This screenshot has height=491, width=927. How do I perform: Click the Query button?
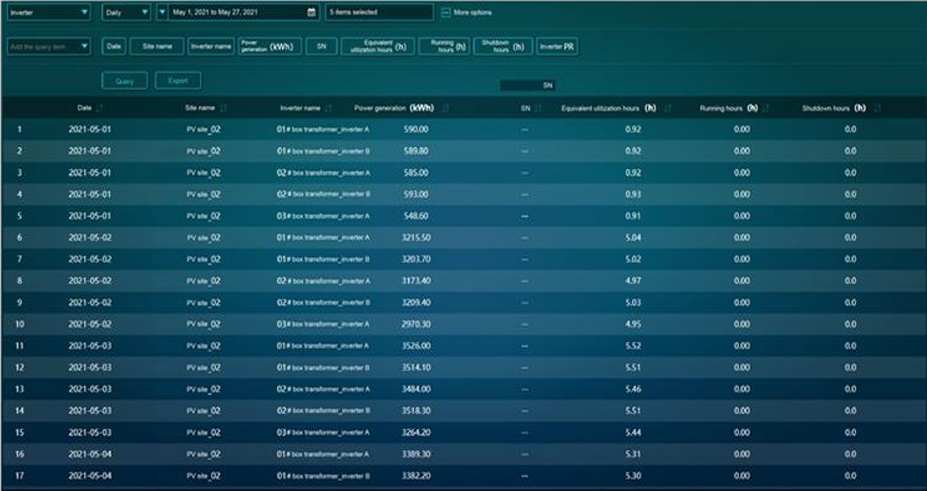pyautogui.click(x=124, y=81)
